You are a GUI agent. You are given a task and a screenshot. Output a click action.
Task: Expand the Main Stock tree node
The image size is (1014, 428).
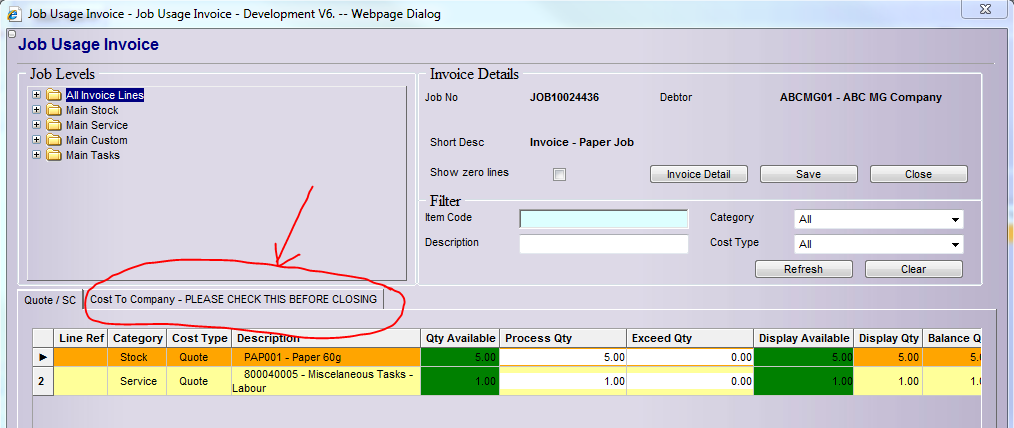click(x=37, y=110)
